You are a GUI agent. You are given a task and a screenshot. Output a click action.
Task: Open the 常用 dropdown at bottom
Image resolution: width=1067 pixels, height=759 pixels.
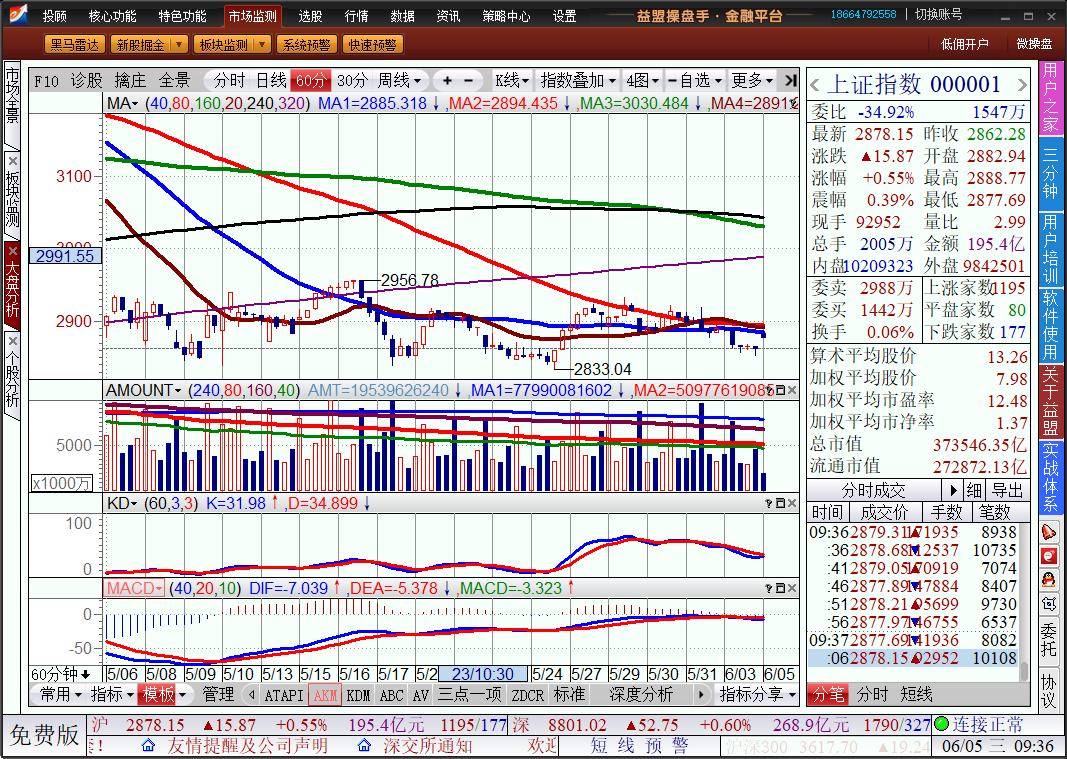click(60, 694)
